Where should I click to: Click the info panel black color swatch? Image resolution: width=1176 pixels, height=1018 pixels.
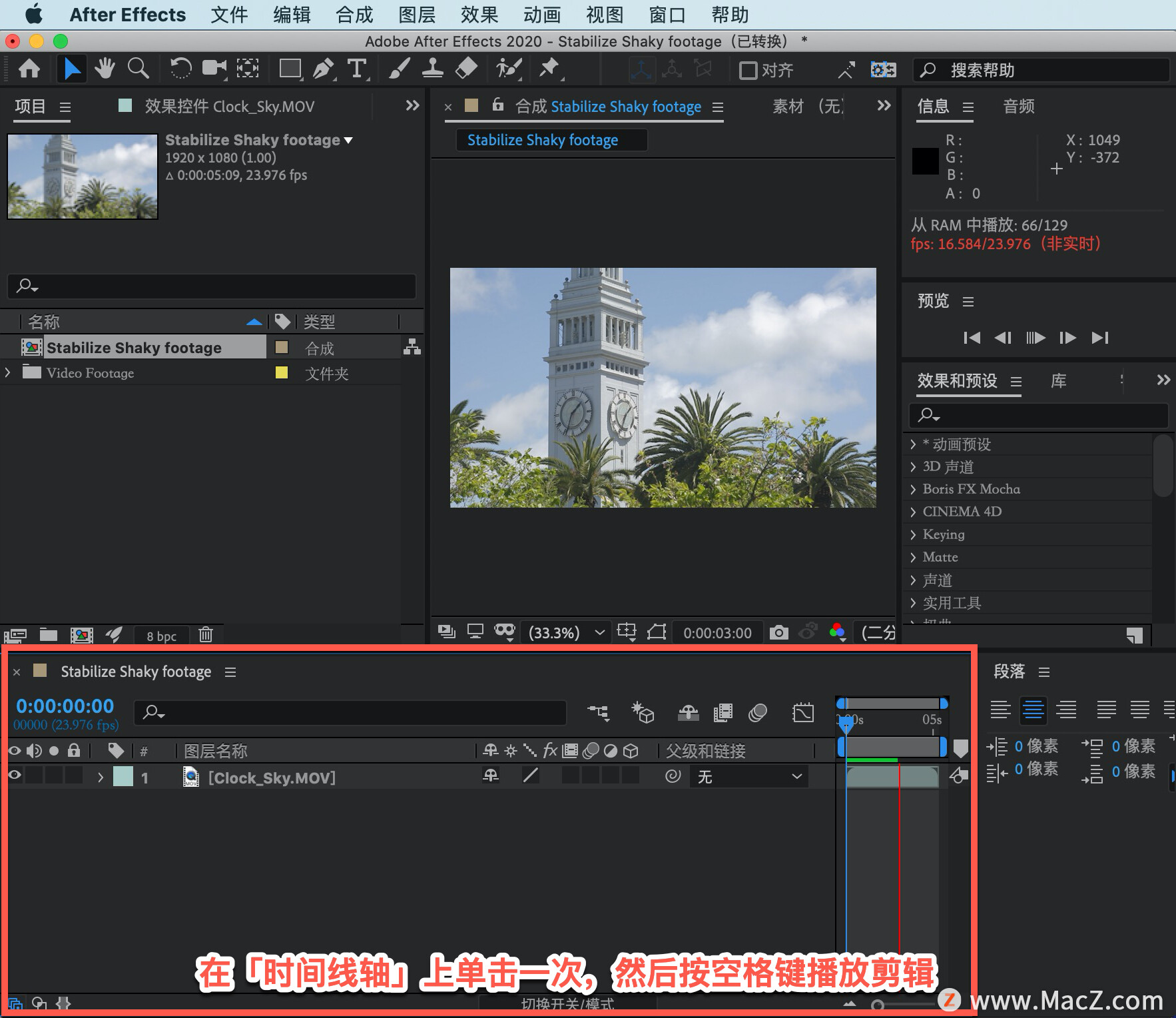tap(925, 161)
